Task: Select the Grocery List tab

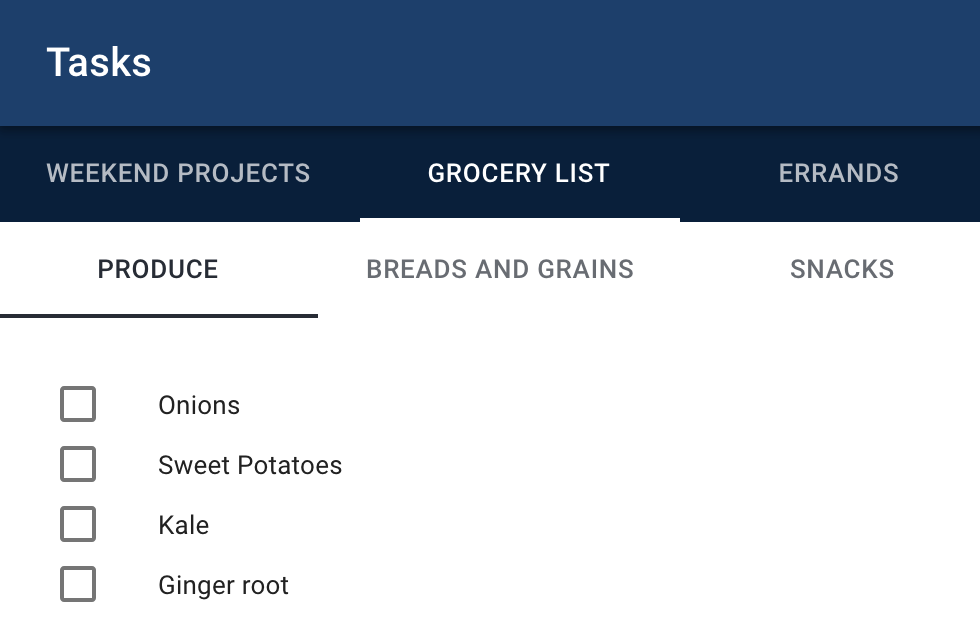Action: 519,173
